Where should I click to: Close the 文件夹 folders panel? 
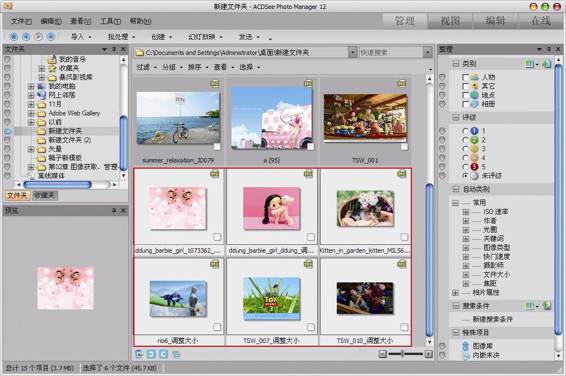click(123, 49)
